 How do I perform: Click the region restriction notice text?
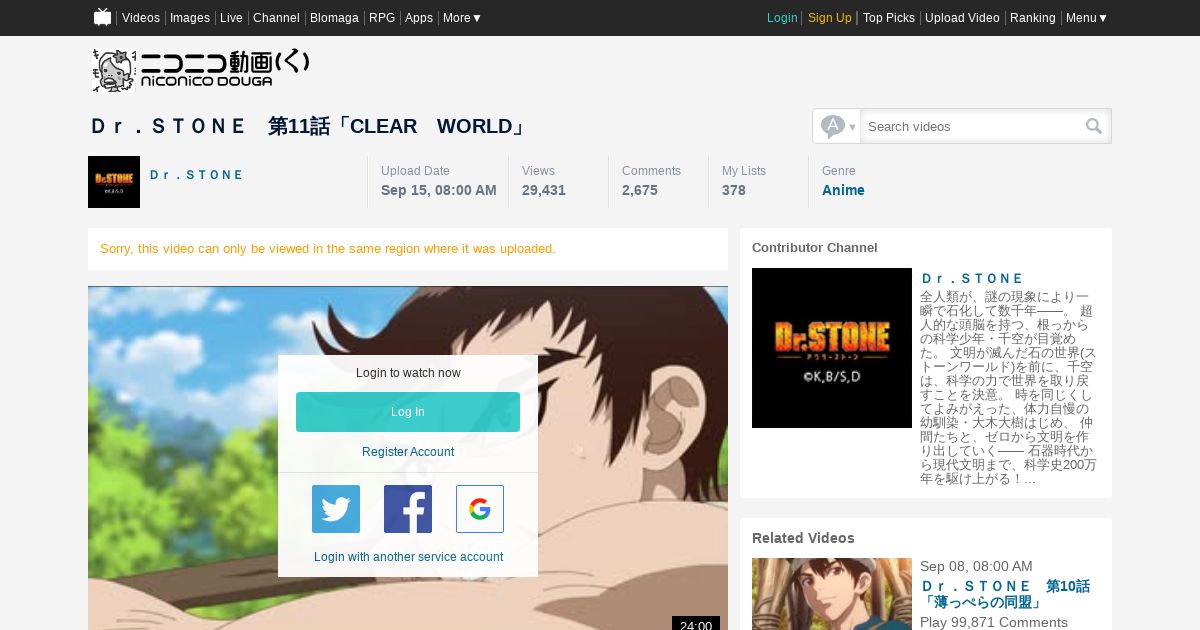coord(328,249)
